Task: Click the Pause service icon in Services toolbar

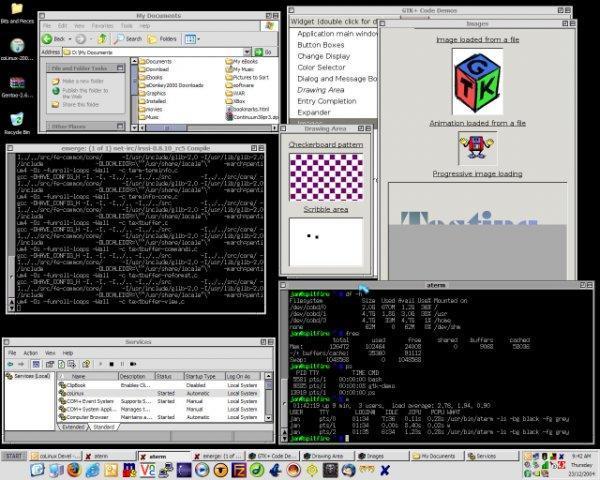Action: tap(122, 364)
